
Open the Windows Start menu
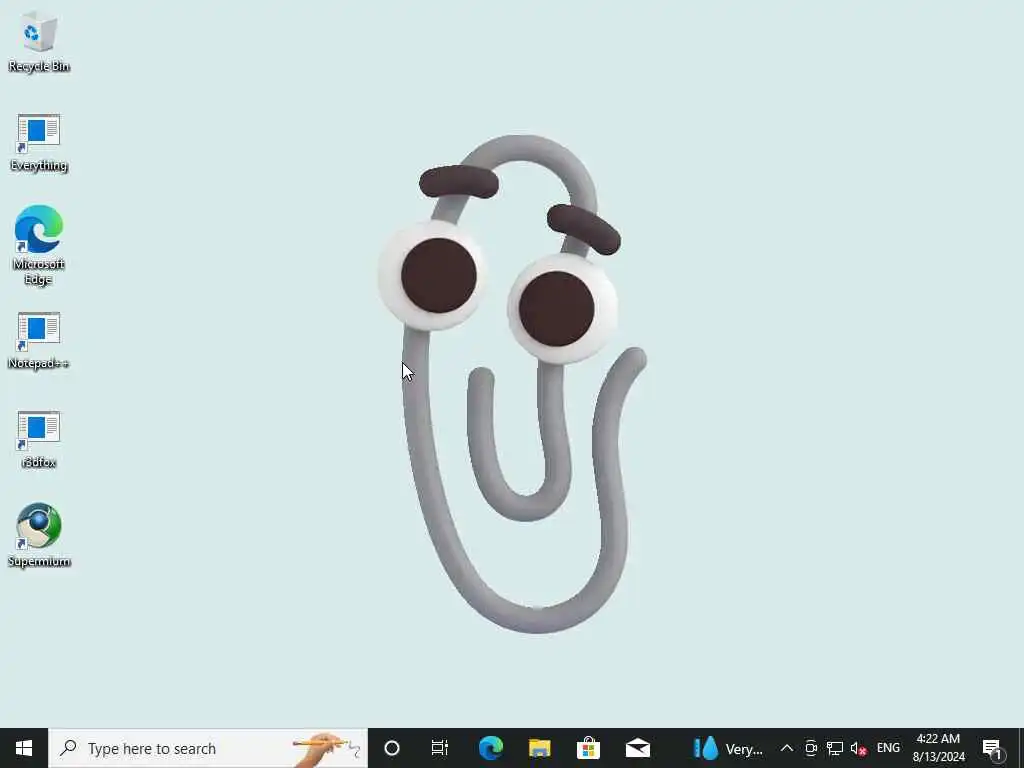[24, 748]
